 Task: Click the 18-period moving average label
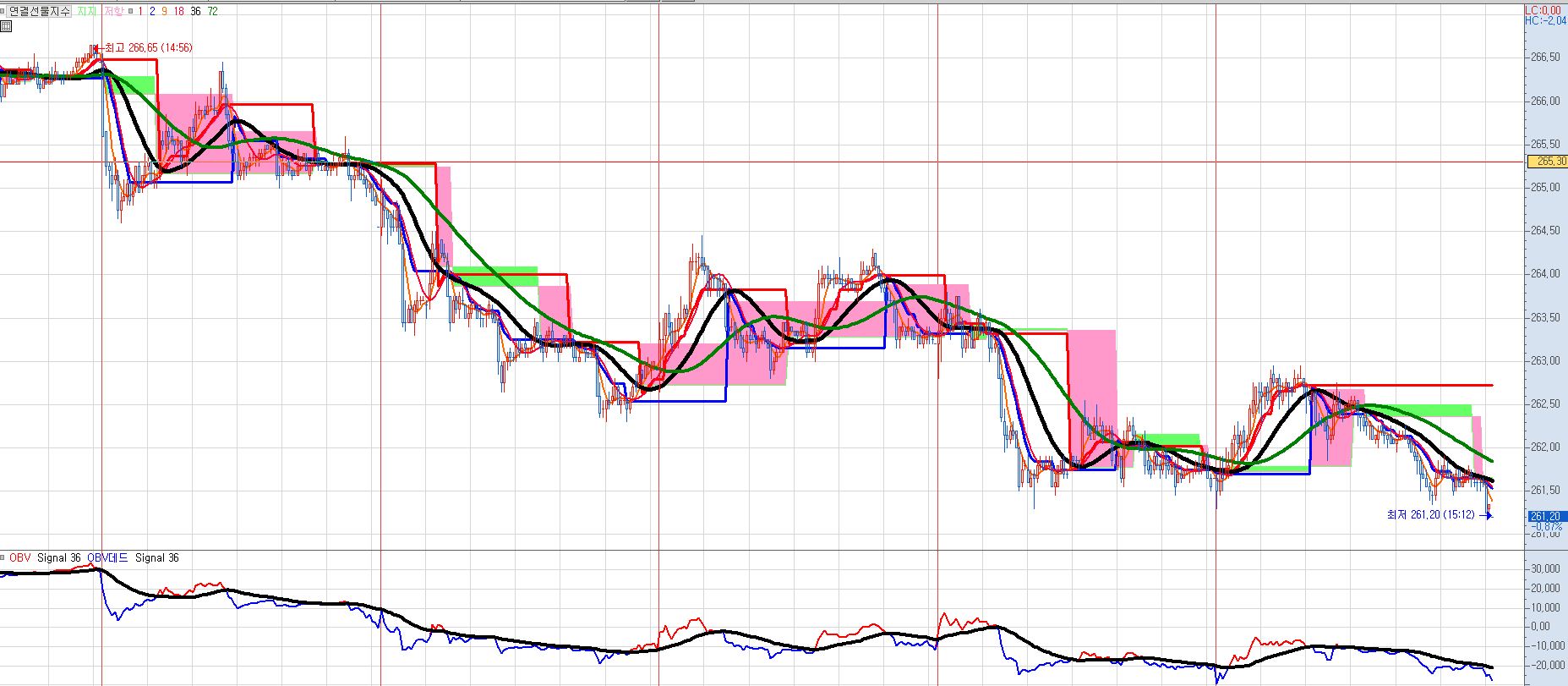click(178, 12)
